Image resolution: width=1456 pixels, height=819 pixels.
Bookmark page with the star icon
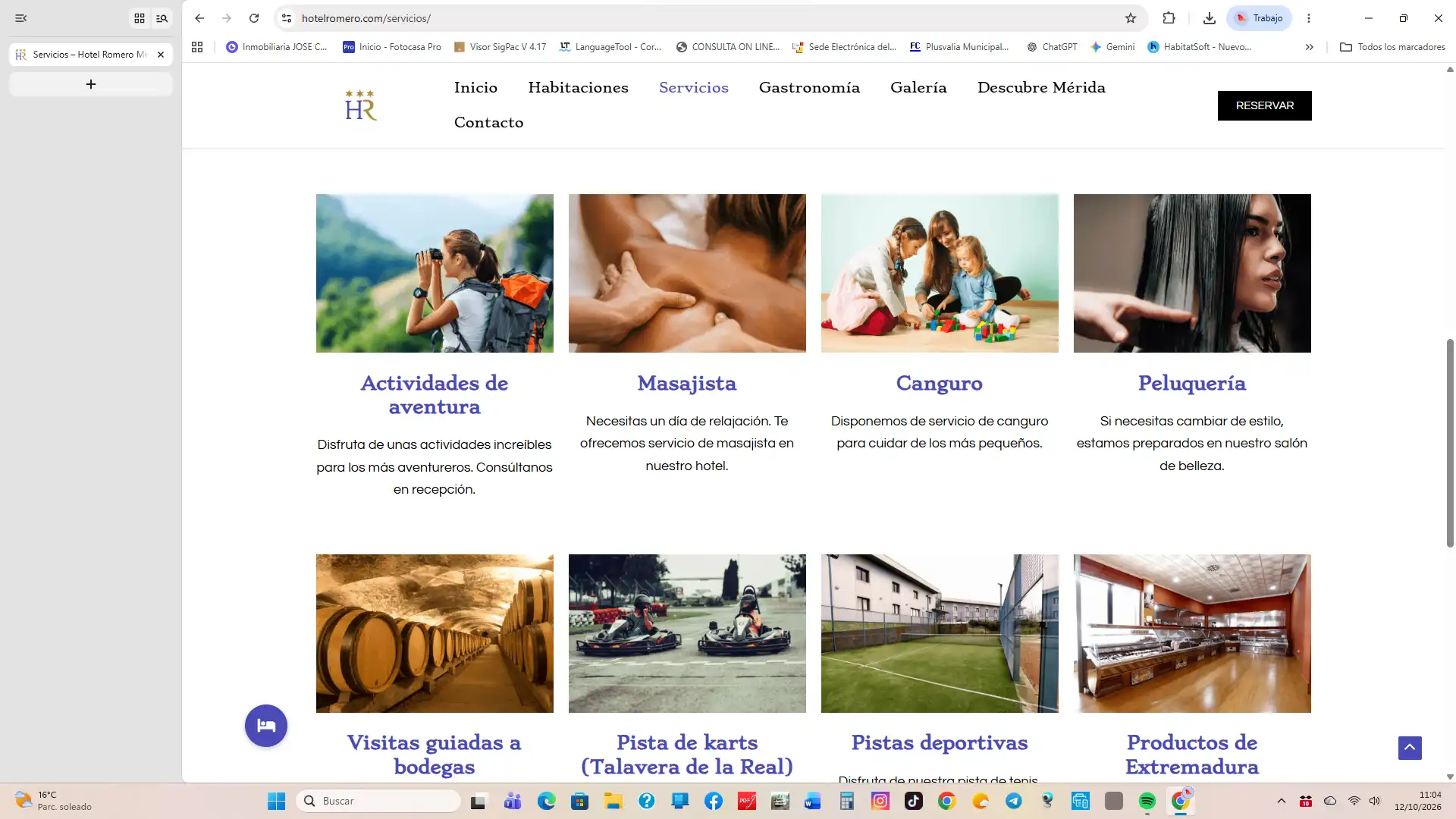(x=1131, y=18)
